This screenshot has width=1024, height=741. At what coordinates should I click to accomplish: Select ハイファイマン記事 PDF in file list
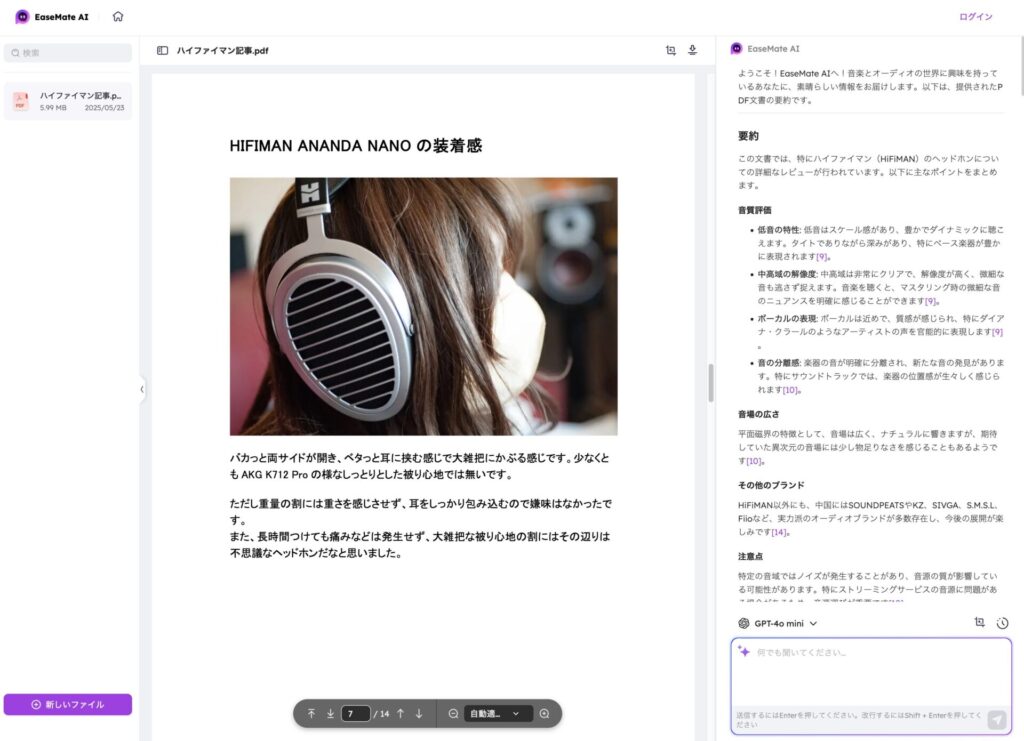pos(68,101)
